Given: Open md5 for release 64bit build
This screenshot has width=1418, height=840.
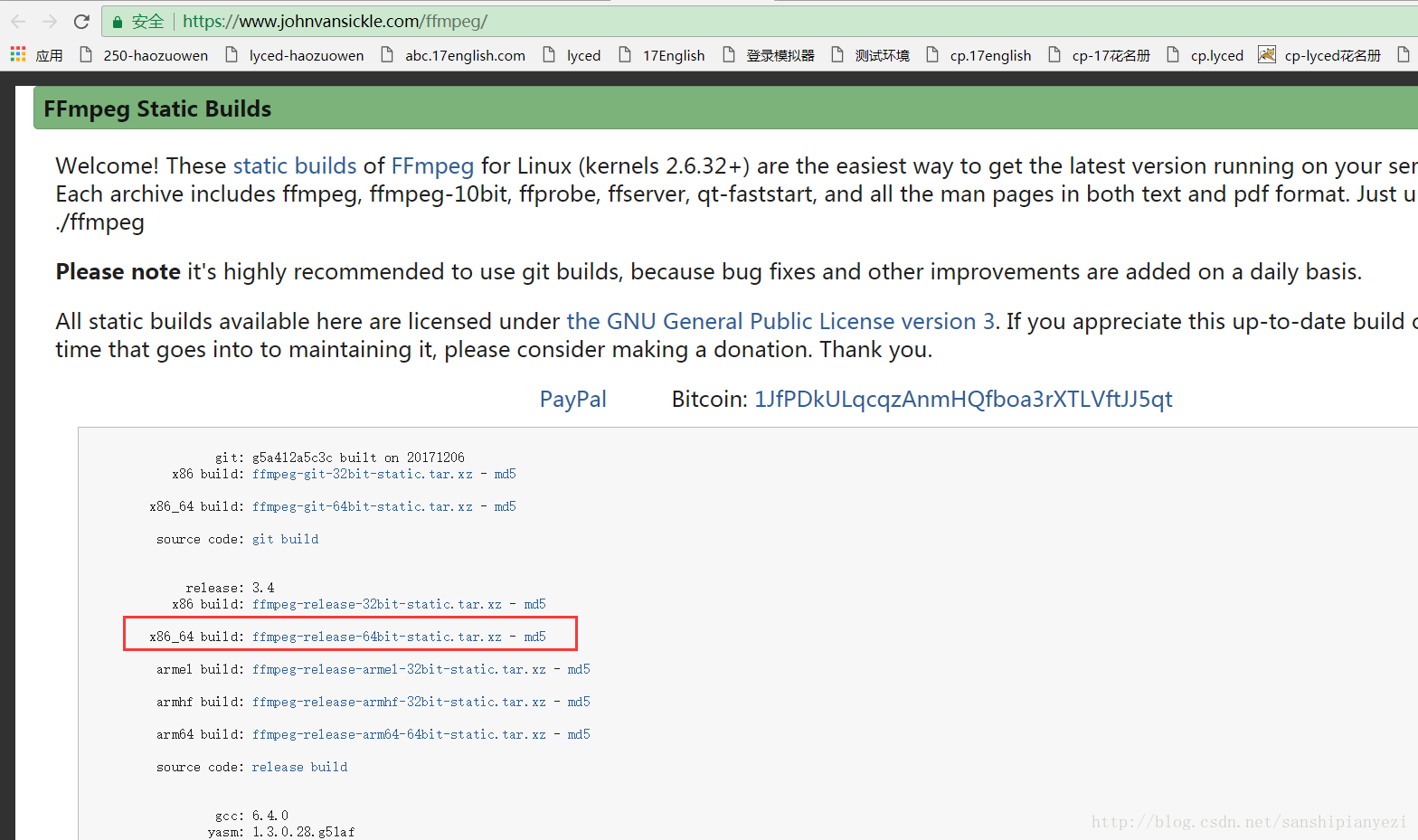Looking at the screenshot, I should (534, 637).
